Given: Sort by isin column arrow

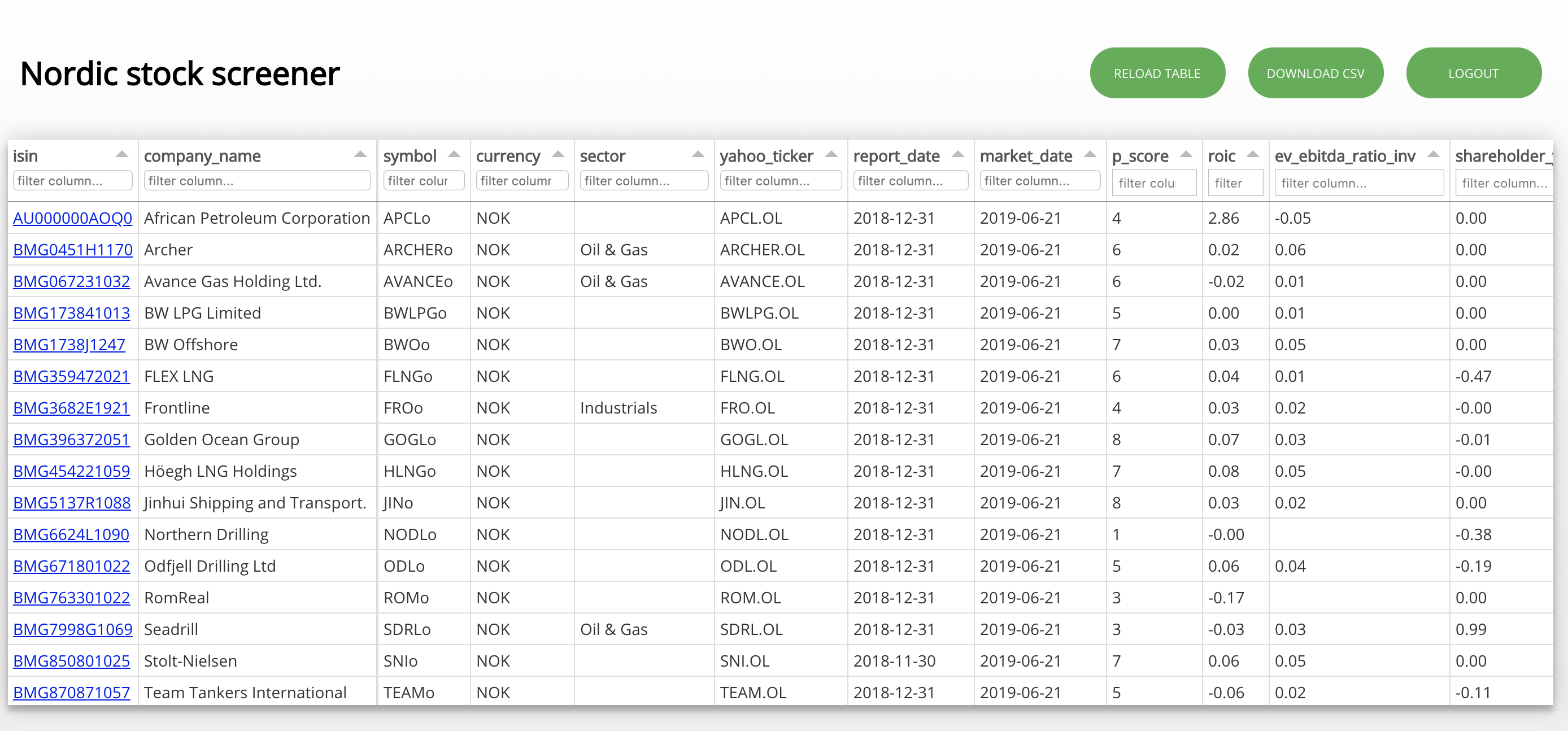Looking at the screenshot, I should click(122, 155).
